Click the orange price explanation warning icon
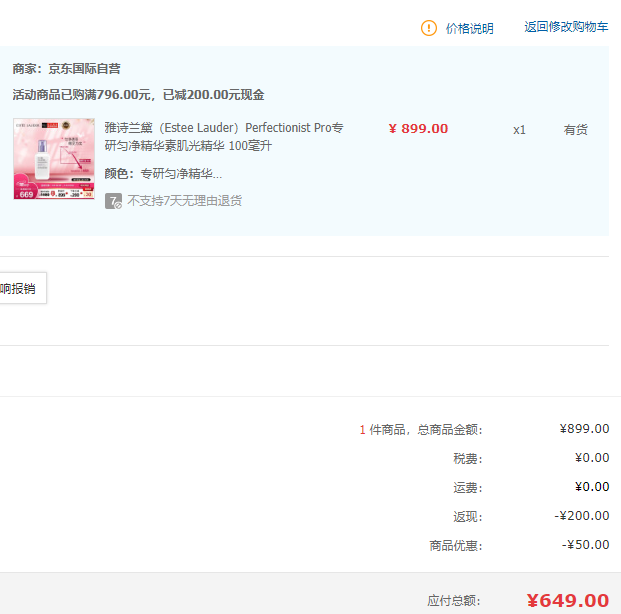 pos(429,28)
